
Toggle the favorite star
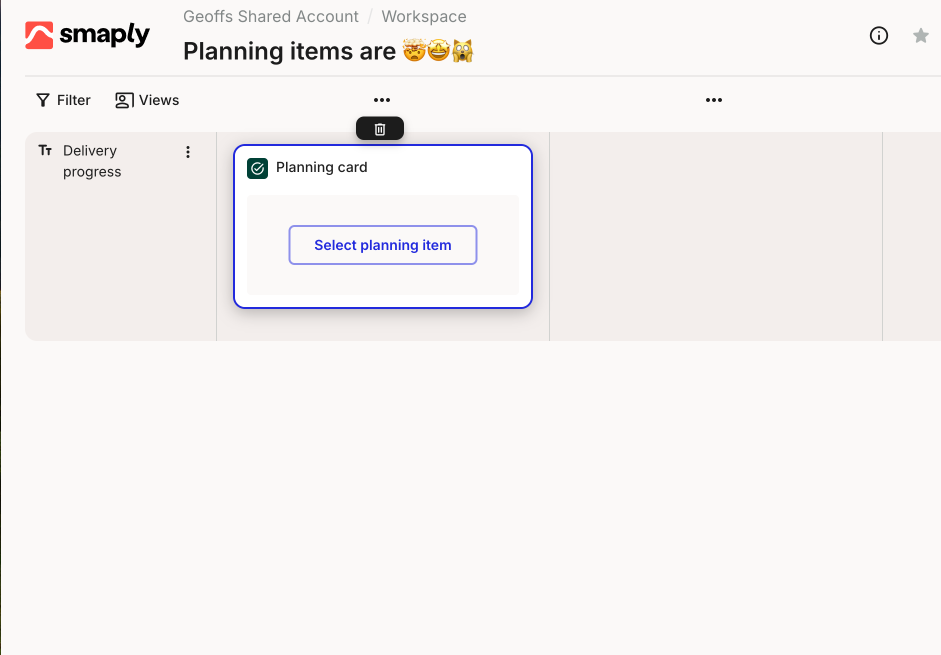(921, 36)
